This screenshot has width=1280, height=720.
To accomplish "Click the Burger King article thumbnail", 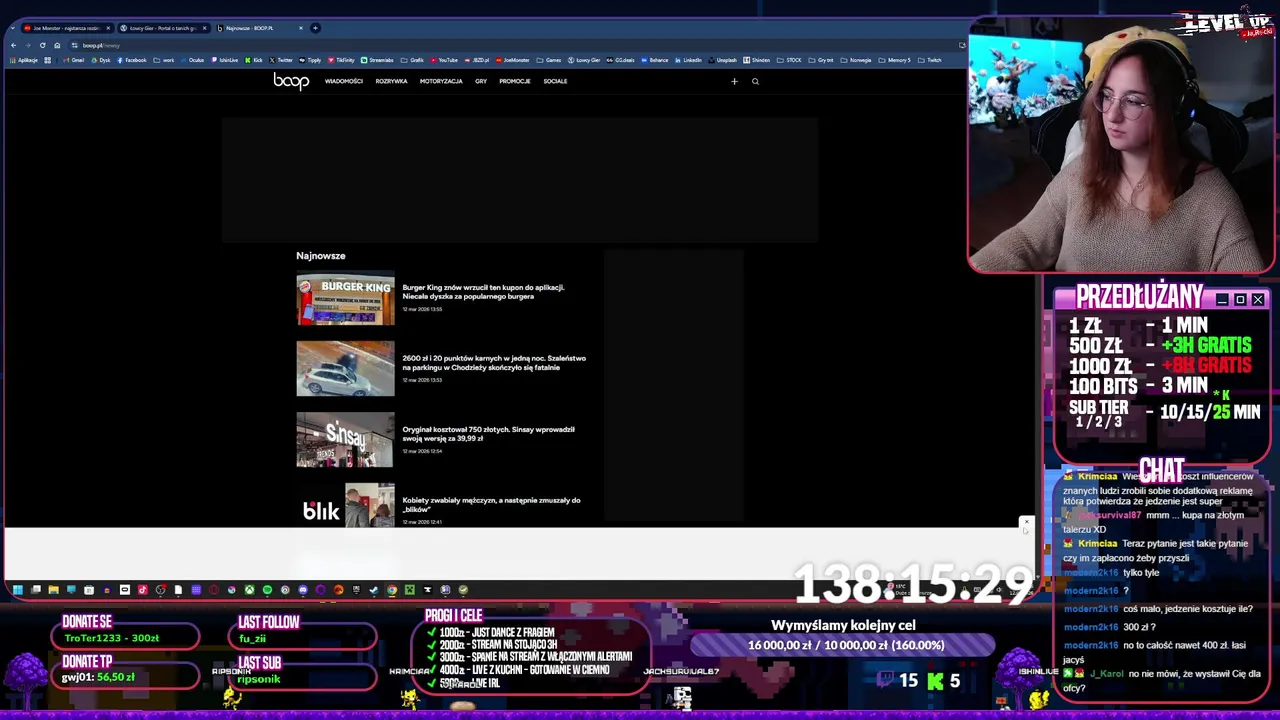I will tap(345, 298).
